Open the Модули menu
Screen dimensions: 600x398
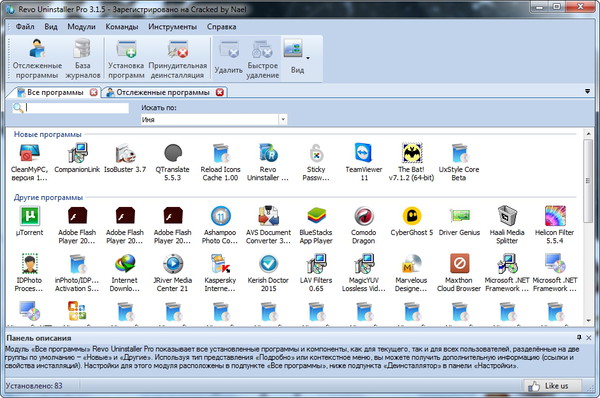(x=82, y=27)
